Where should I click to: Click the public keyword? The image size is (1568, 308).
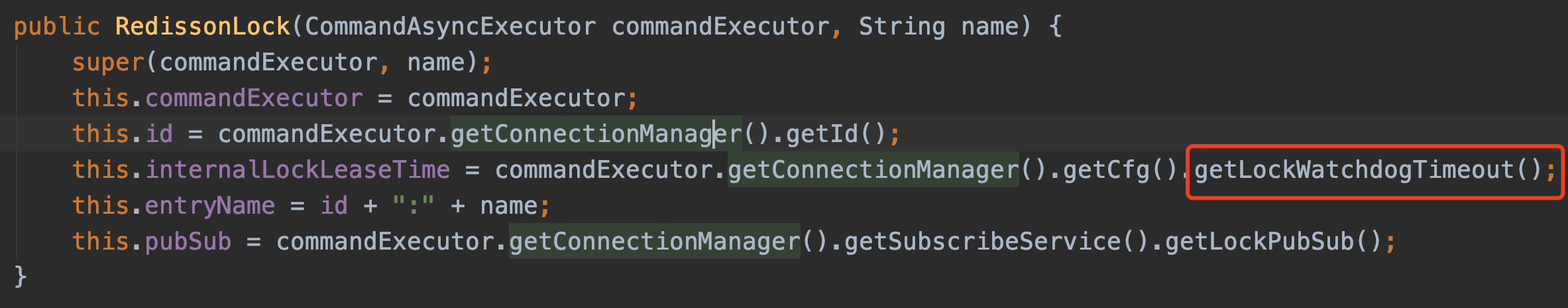click(x=57, y=27)
